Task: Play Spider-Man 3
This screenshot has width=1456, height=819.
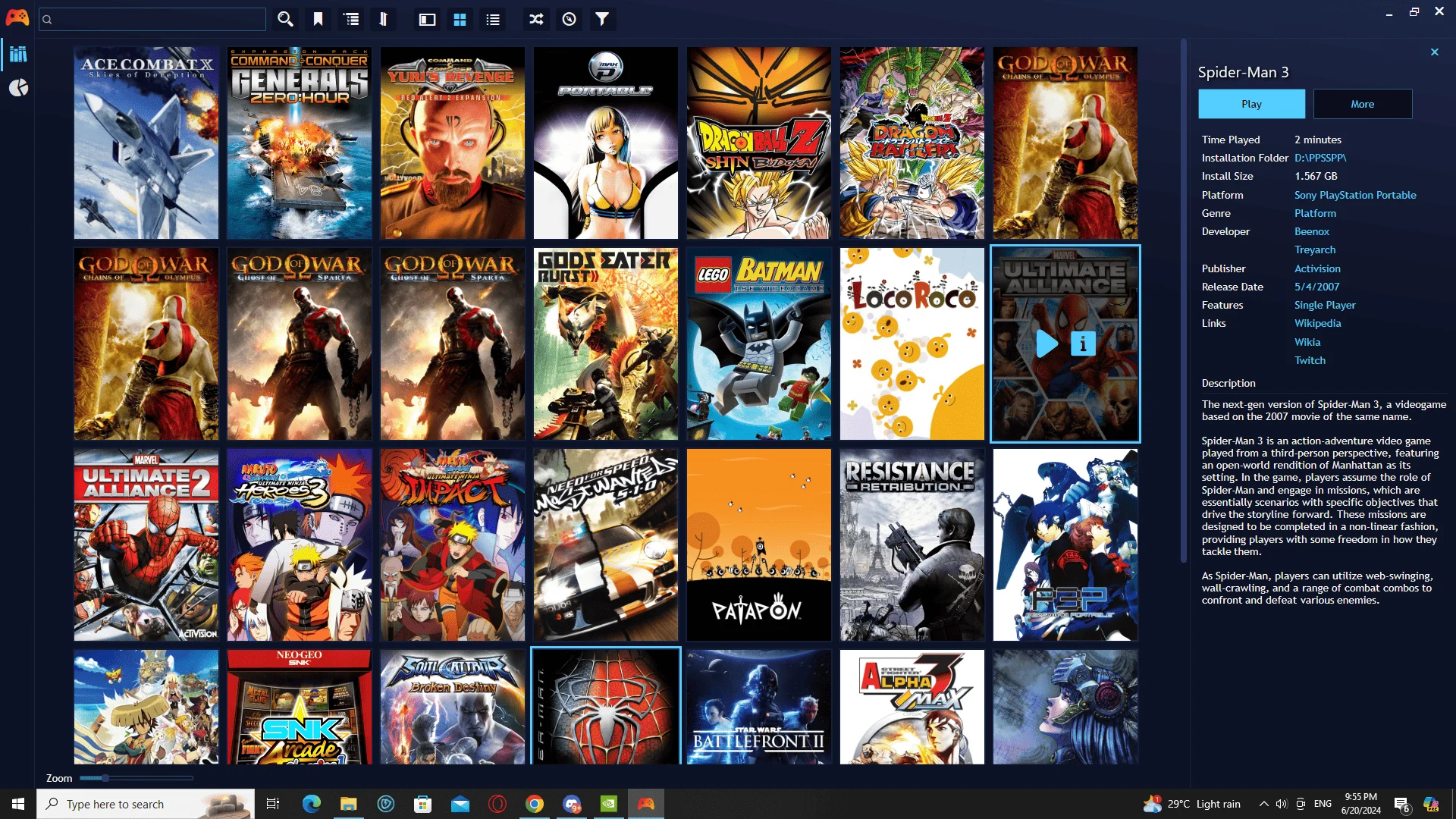Action: [x=1252, y=104]
